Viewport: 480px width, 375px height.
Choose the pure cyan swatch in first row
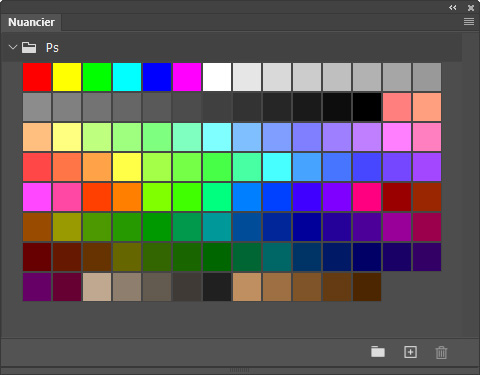127,77
